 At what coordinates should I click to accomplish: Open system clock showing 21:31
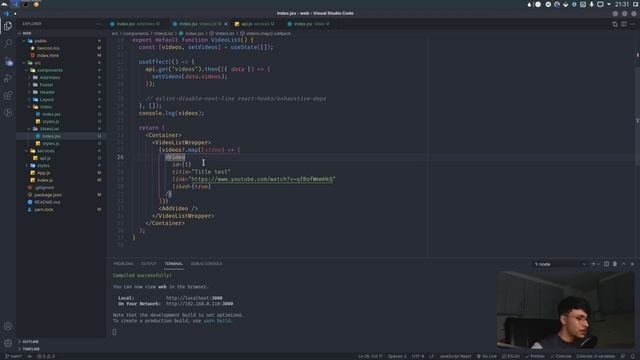click(x=622, y=4)
